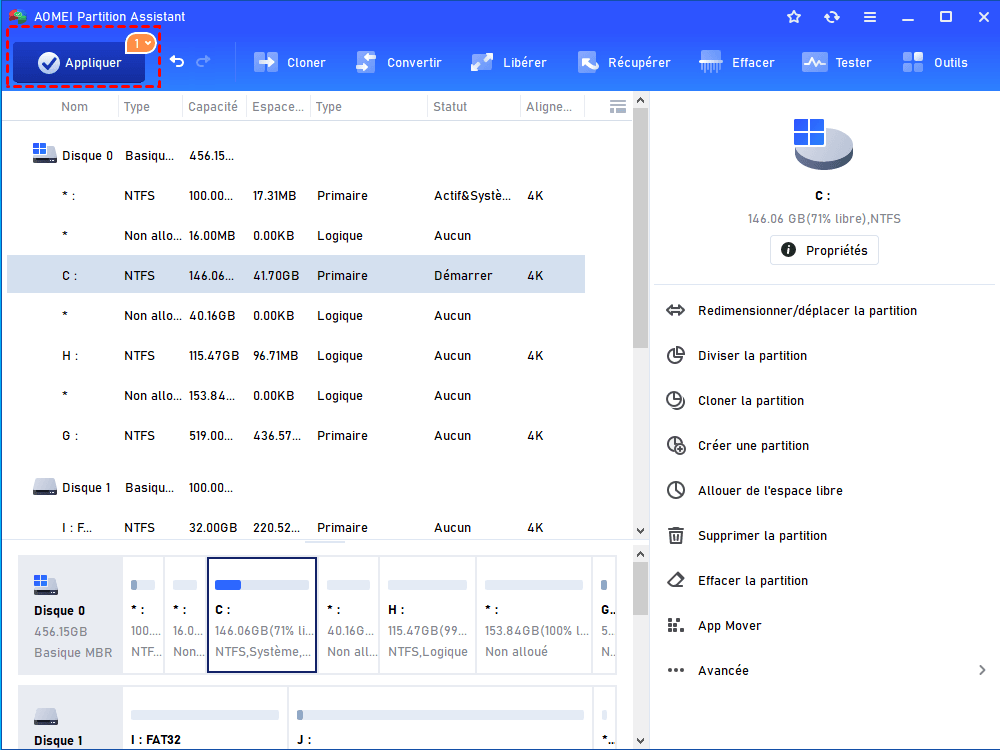The image size is (1000, 750).
Task: Select partition H: row in list
Action: [296, 356]
